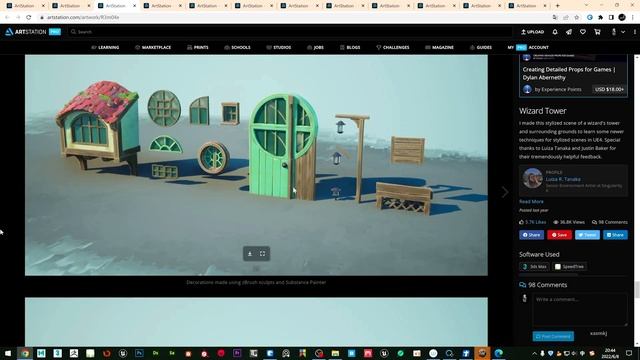
Task: Click the blue Share button
Action: (615, 235)
